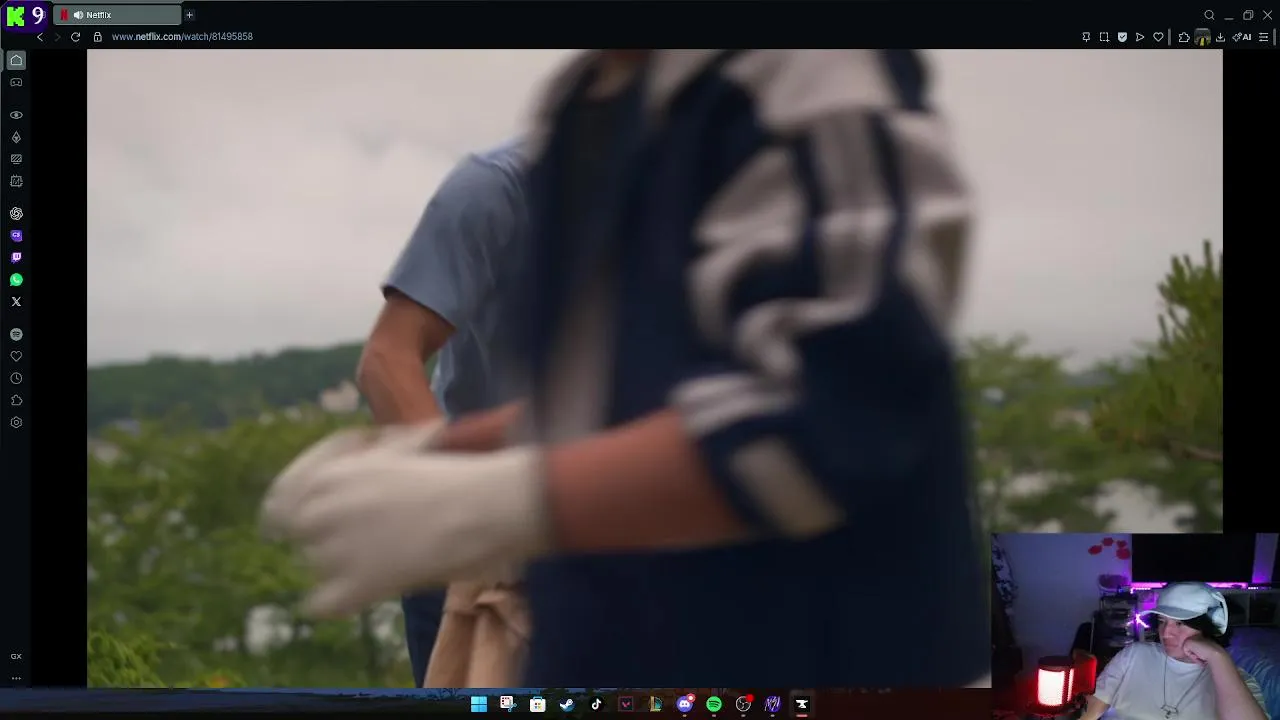Open GX Corner controller icon in sidebar

(16, 82)
